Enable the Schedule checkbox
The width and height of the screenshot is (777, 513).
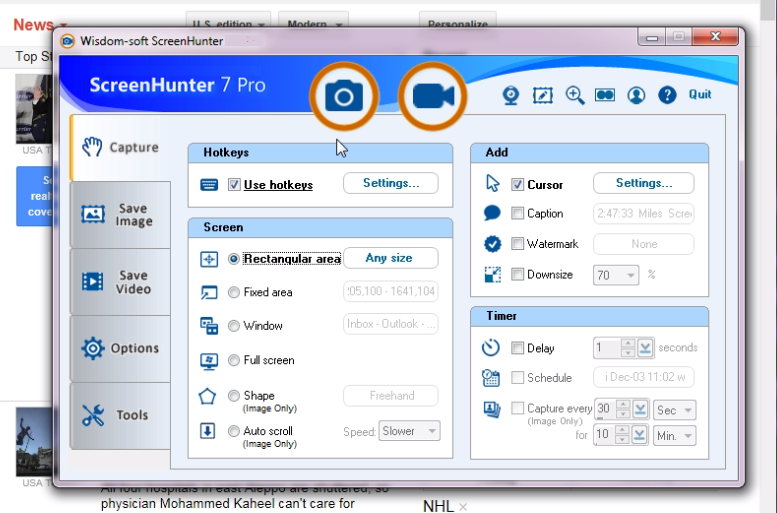tap(517, 378)
